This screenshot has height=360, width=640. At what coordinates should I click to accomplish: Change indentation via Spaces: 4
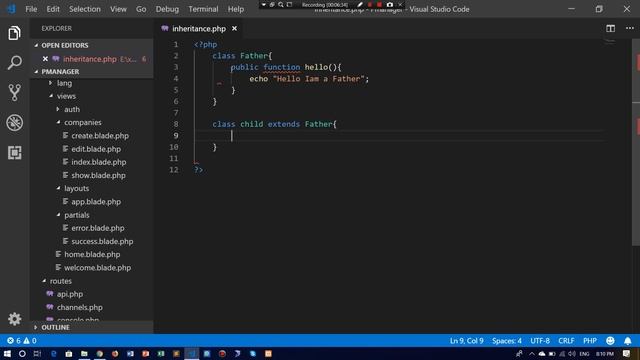(507, 340)
